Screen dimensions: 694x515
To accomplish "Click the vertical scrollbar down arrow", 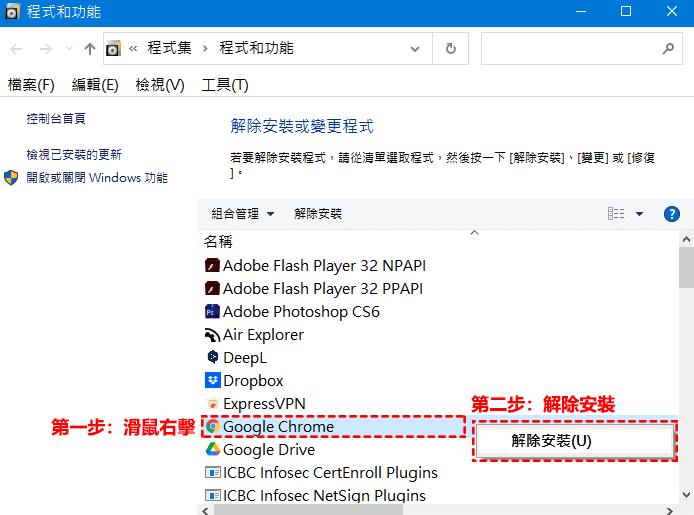I will 686,495.
